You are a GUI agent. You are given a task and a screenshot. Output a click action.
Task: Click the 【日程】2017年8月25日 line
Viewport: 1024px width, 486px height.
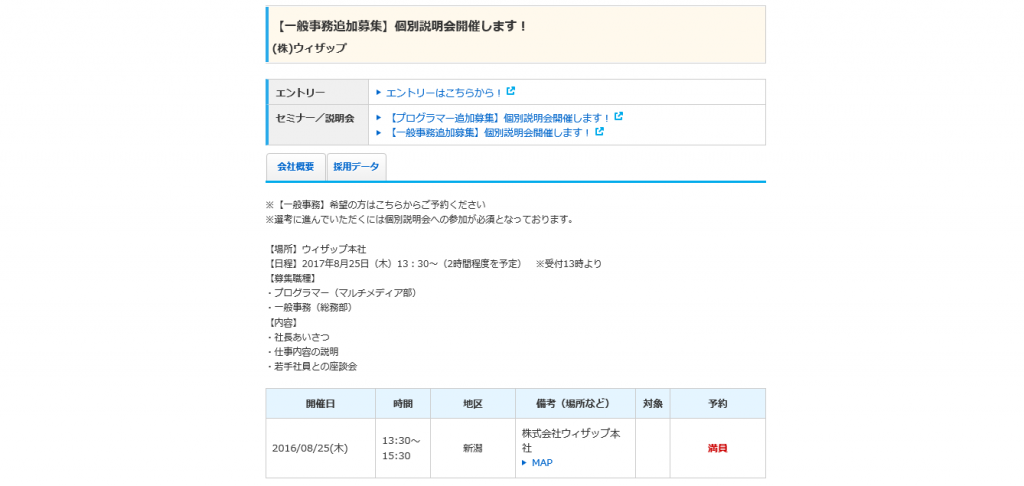click(434, 264)
